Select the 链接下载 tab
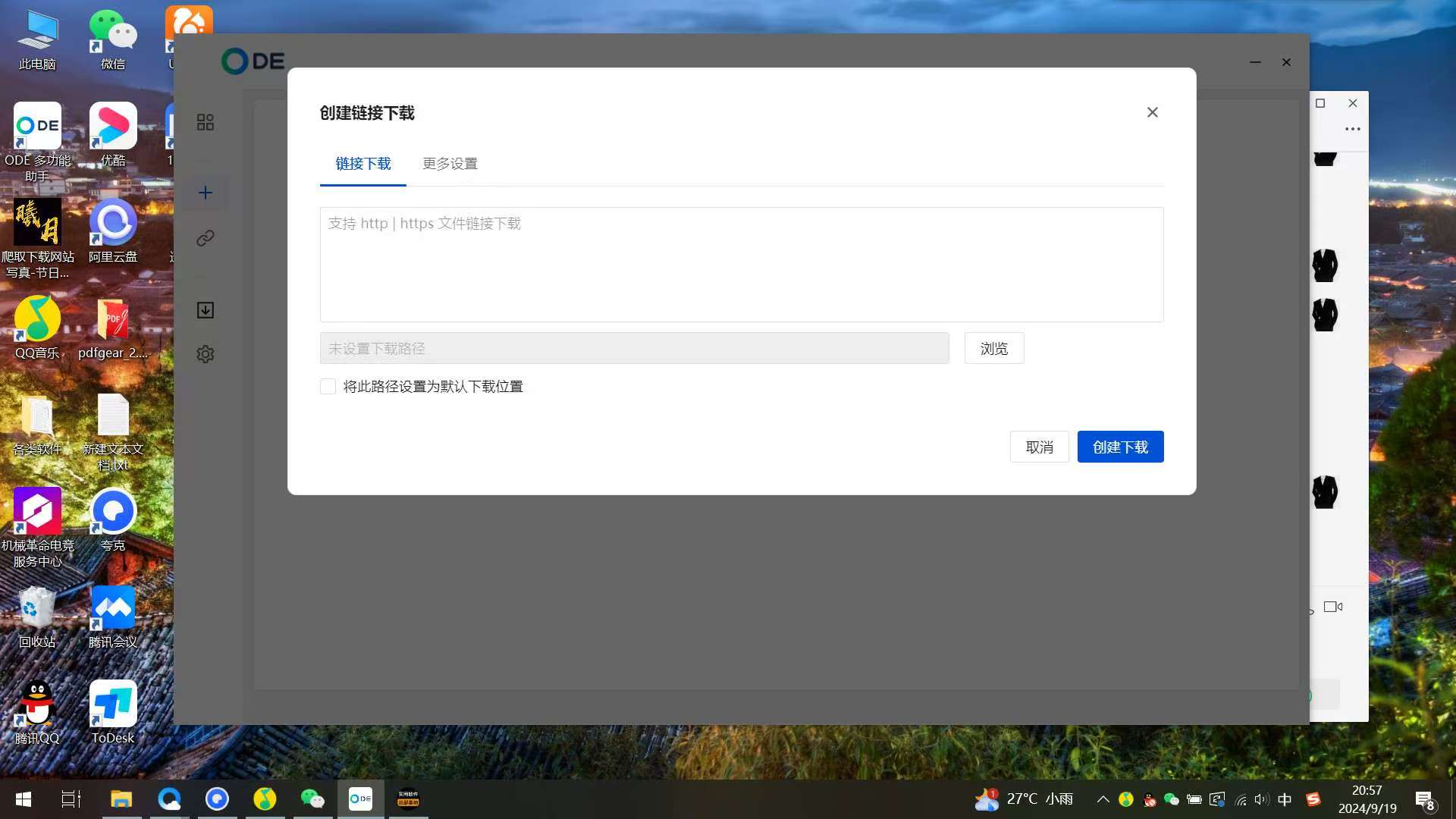The height and width of the screenshot is (819, 1456). coord(363,164)
